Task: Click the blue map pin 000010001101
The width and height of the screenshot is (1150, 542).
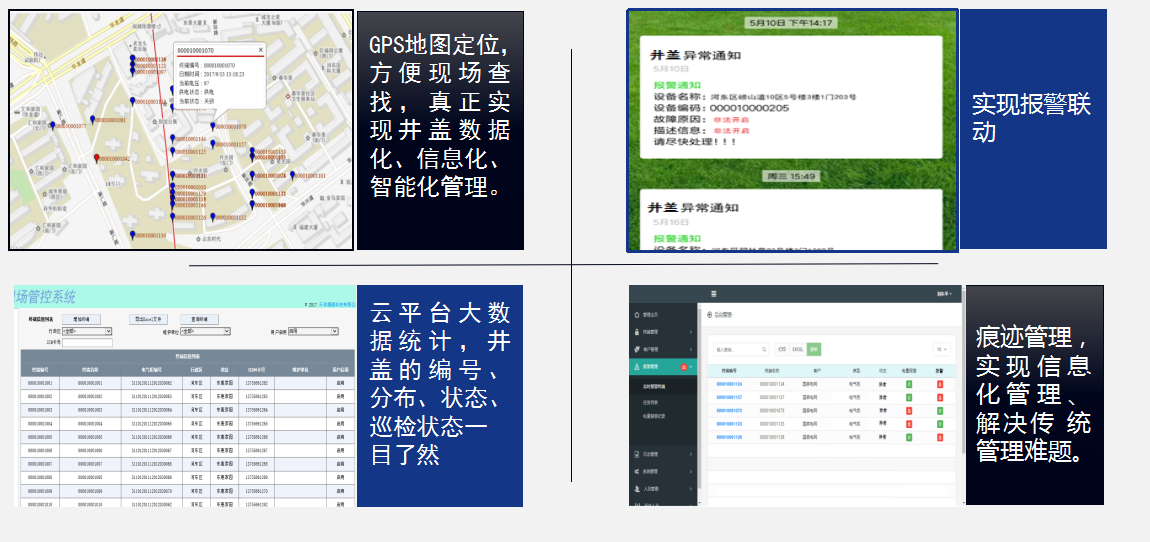Action: point(292,175)
